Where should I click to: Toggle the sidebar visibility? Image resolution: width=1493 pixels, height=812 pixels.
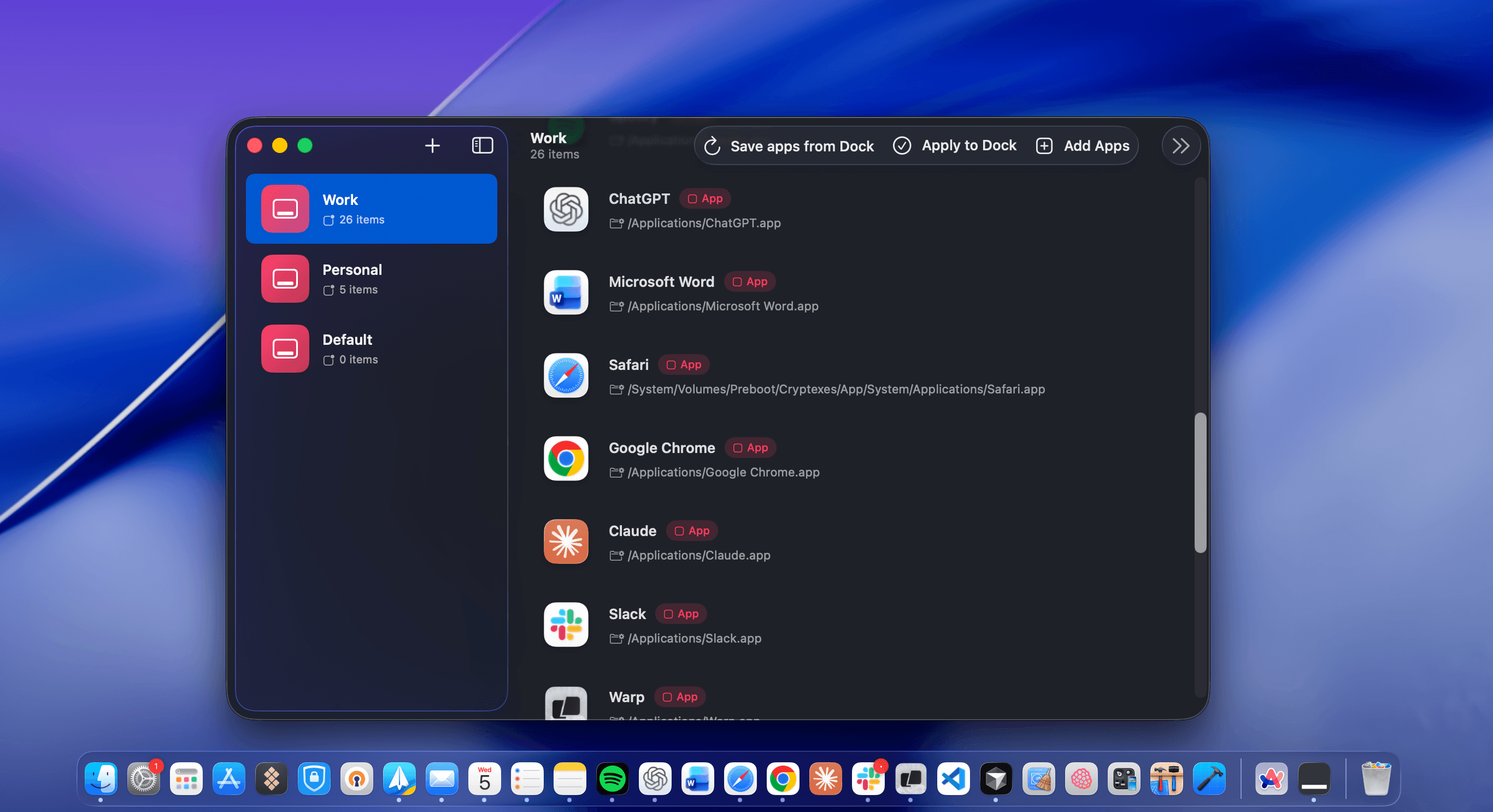(x=481, y=145)
